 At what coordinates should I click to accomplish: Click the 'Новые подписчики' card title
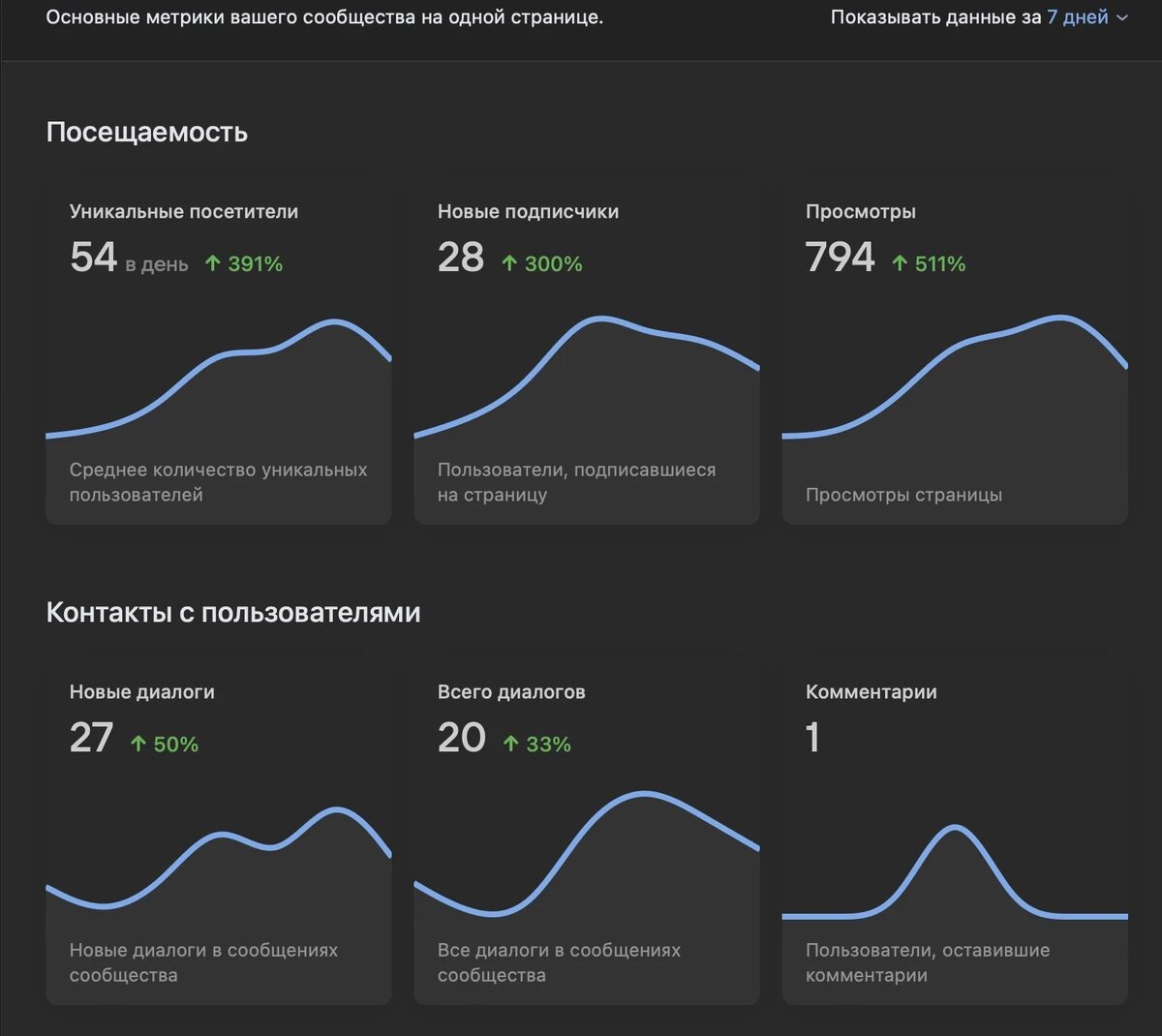528,211
